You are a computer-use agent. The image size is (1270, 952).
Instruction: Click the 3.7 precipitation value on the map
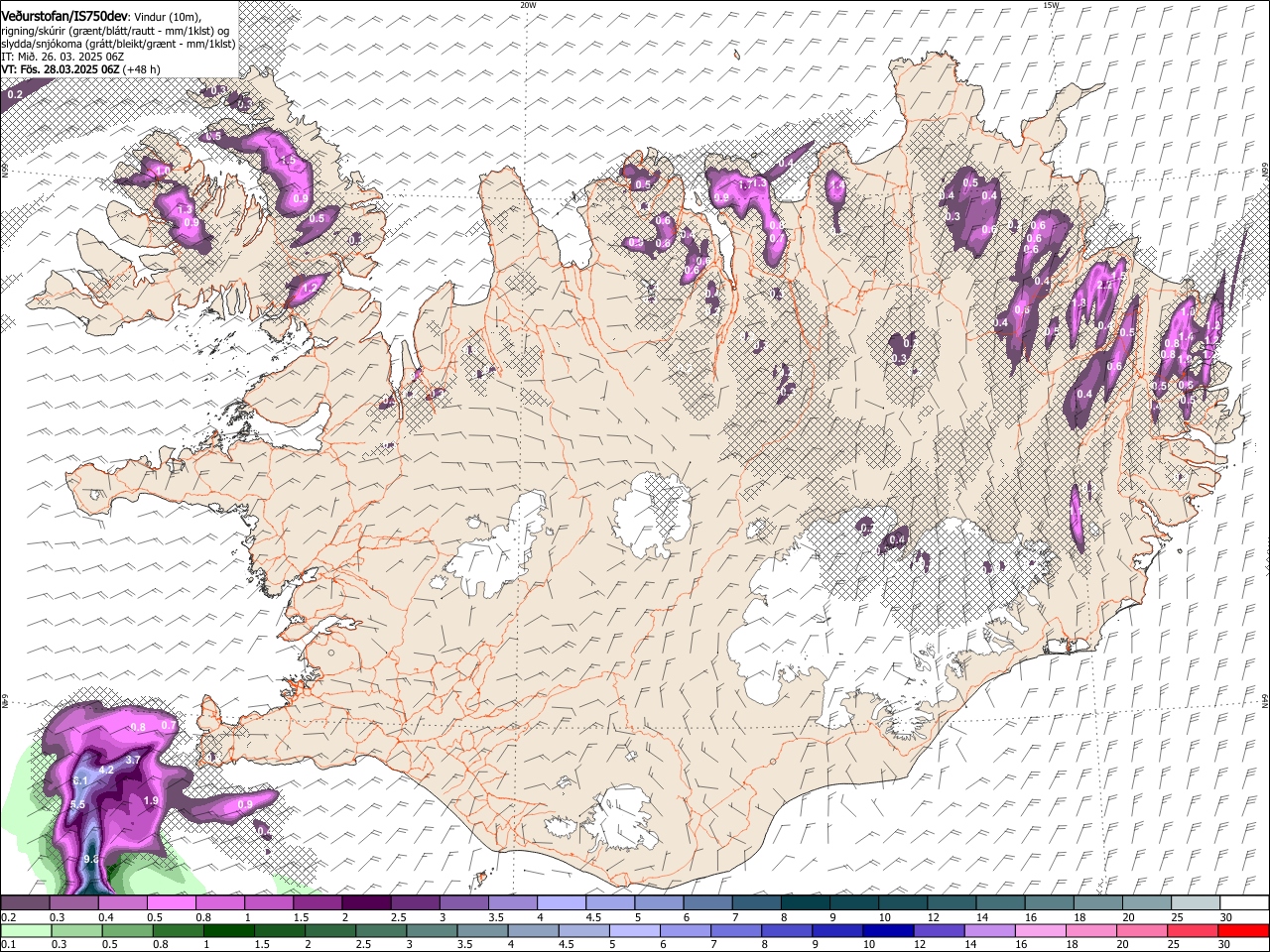(133, 760)
